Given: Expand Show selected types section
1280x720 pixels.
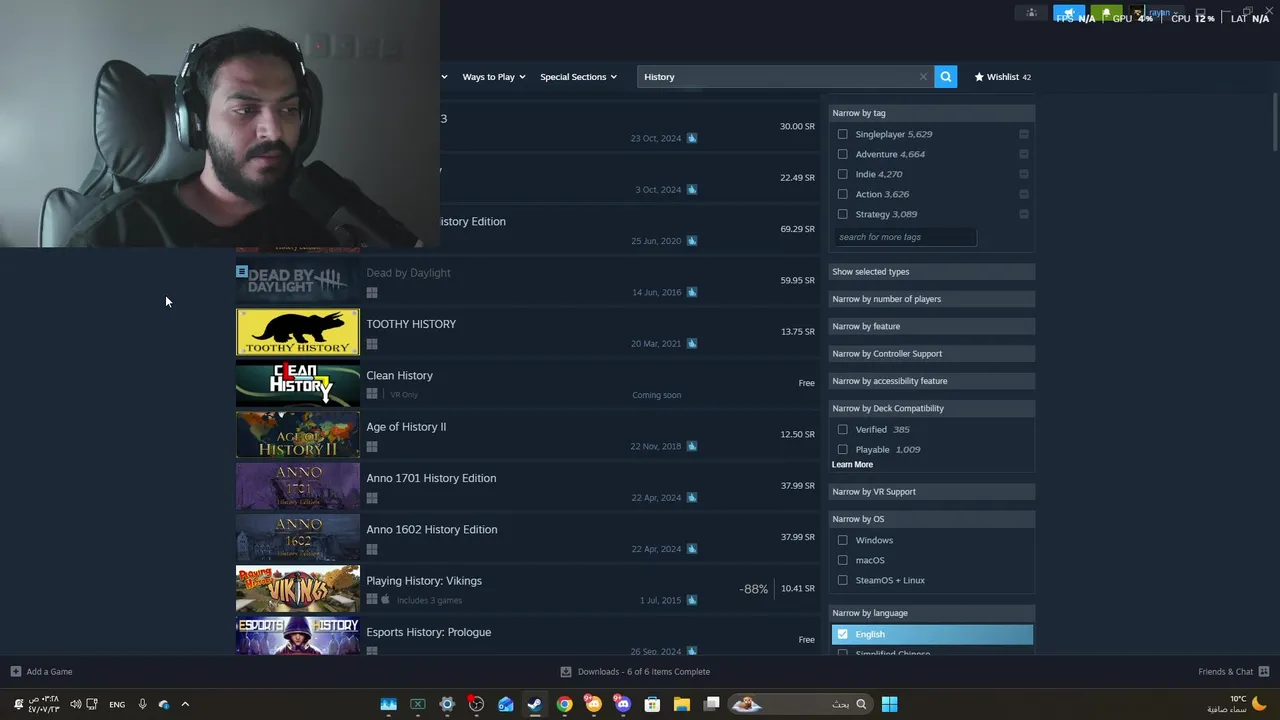Looking at the screenshot, I should point(932,272).
